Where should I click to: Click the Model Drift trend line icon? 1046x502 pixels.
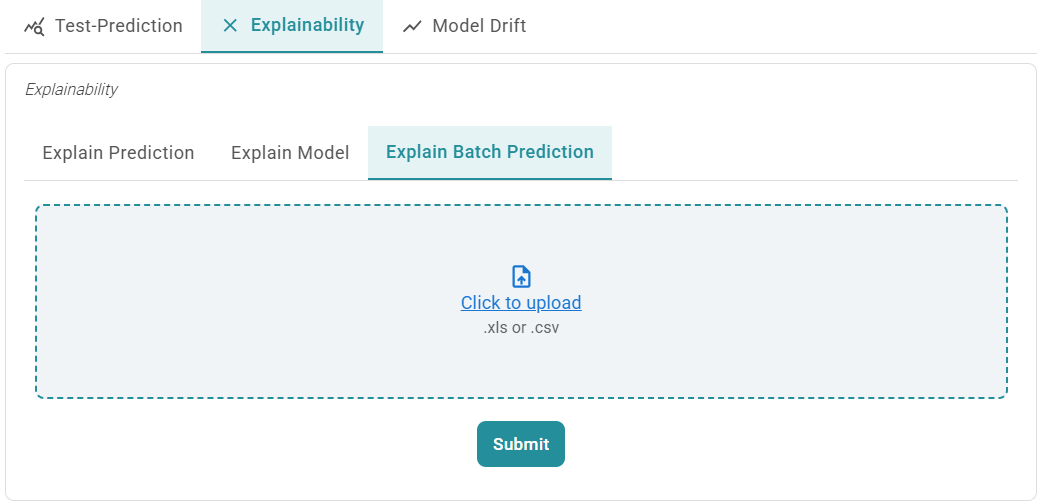tap(412, 26)
